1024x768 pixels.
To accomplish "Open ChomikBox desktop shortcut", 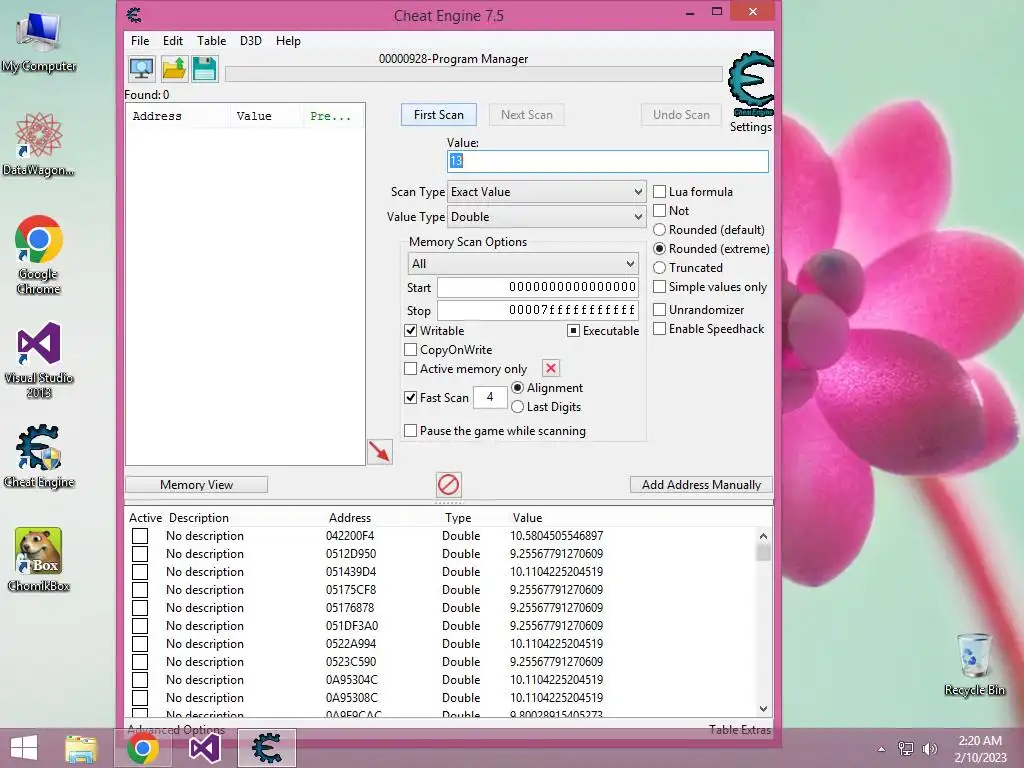I will (39, 560).
